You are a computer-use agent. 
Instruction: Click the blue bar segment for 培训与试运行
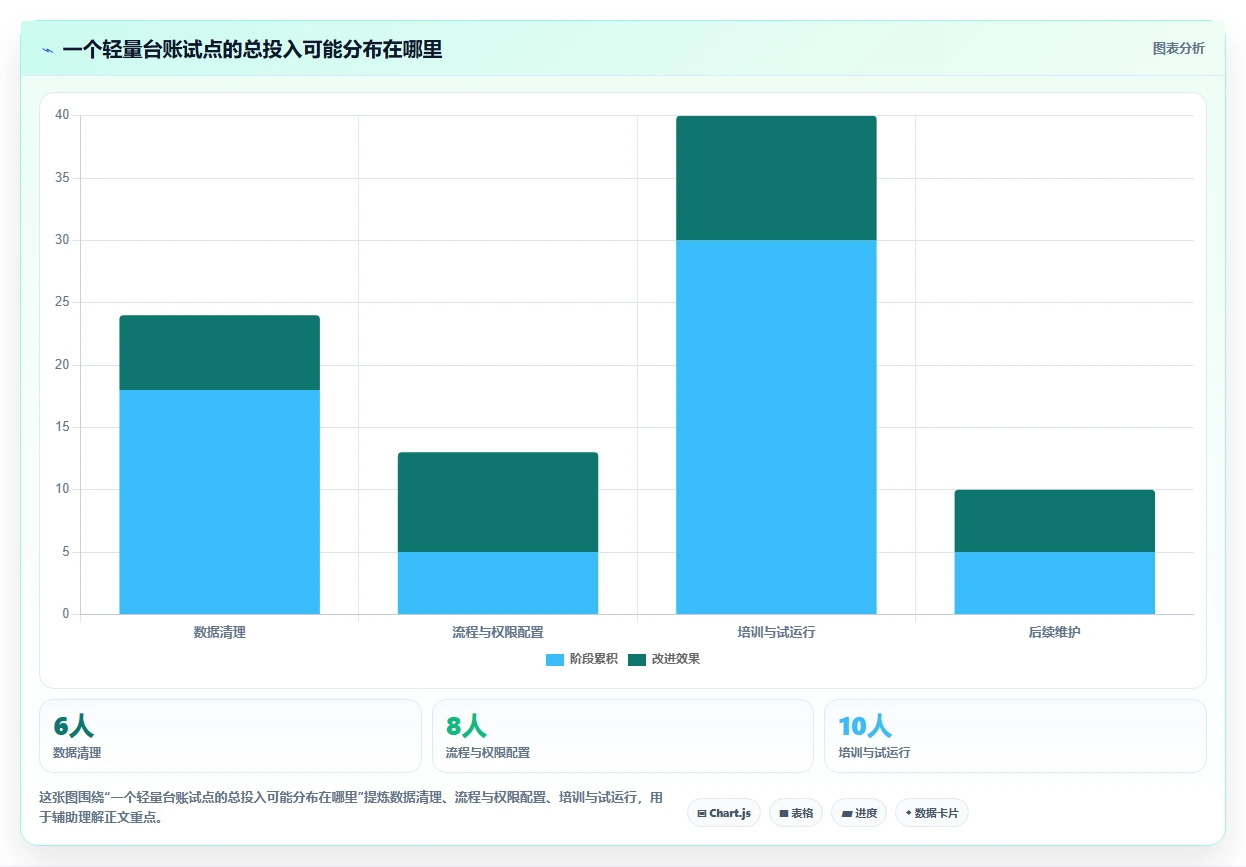(776, 427)
